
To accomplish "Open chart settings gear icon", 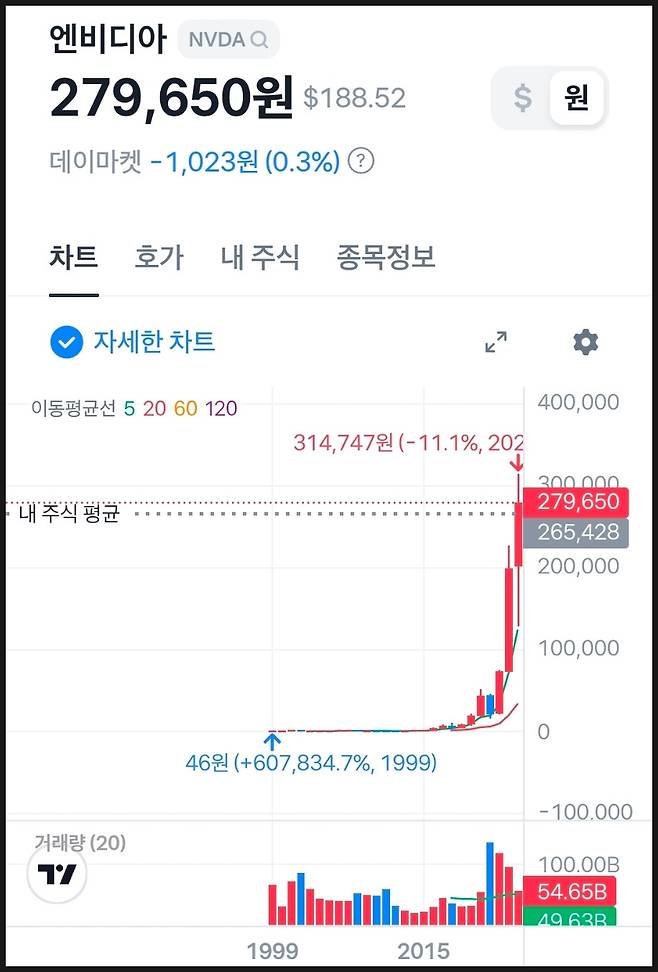I will (x=585, y=342).
